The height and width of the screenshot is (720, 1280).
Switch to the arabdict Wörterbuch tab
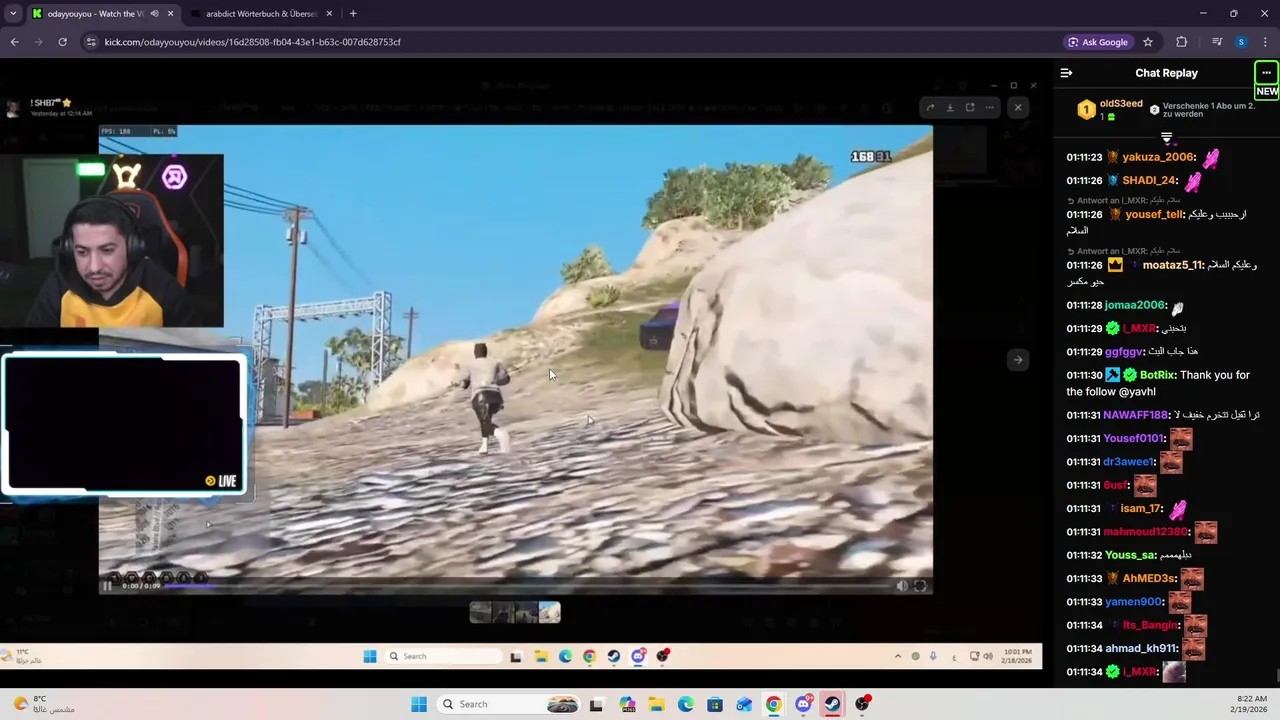pyautogui.click(x=262, y=14)
